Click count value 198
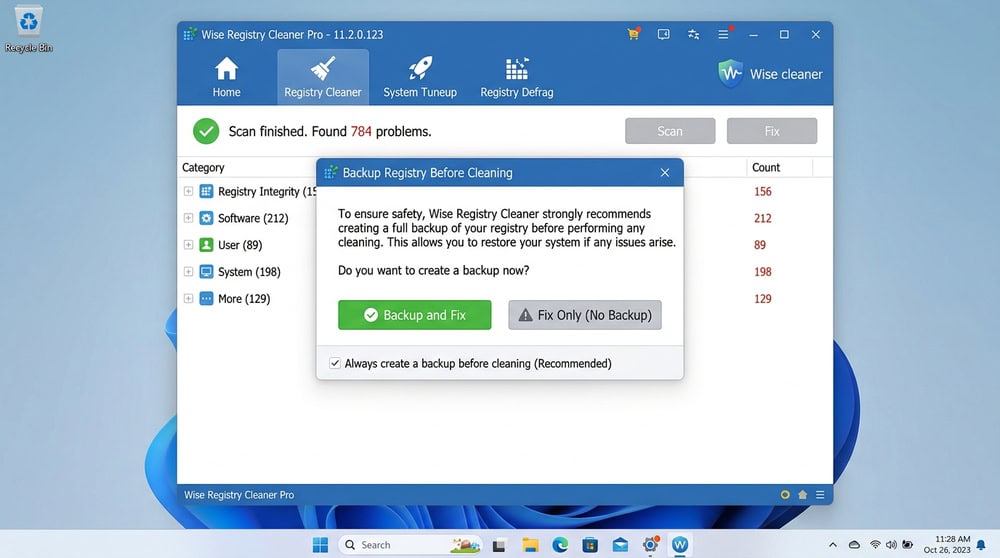The image size is (1000, 558). point(763,272)
